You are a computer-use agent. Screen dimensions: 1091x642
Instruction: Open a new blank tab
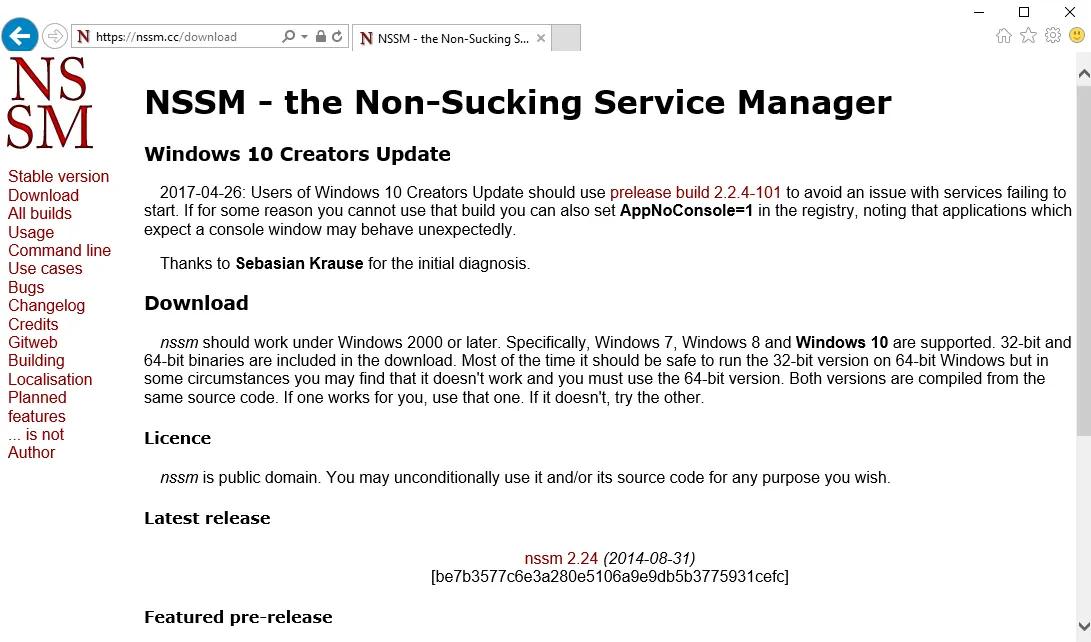point(566,38)
